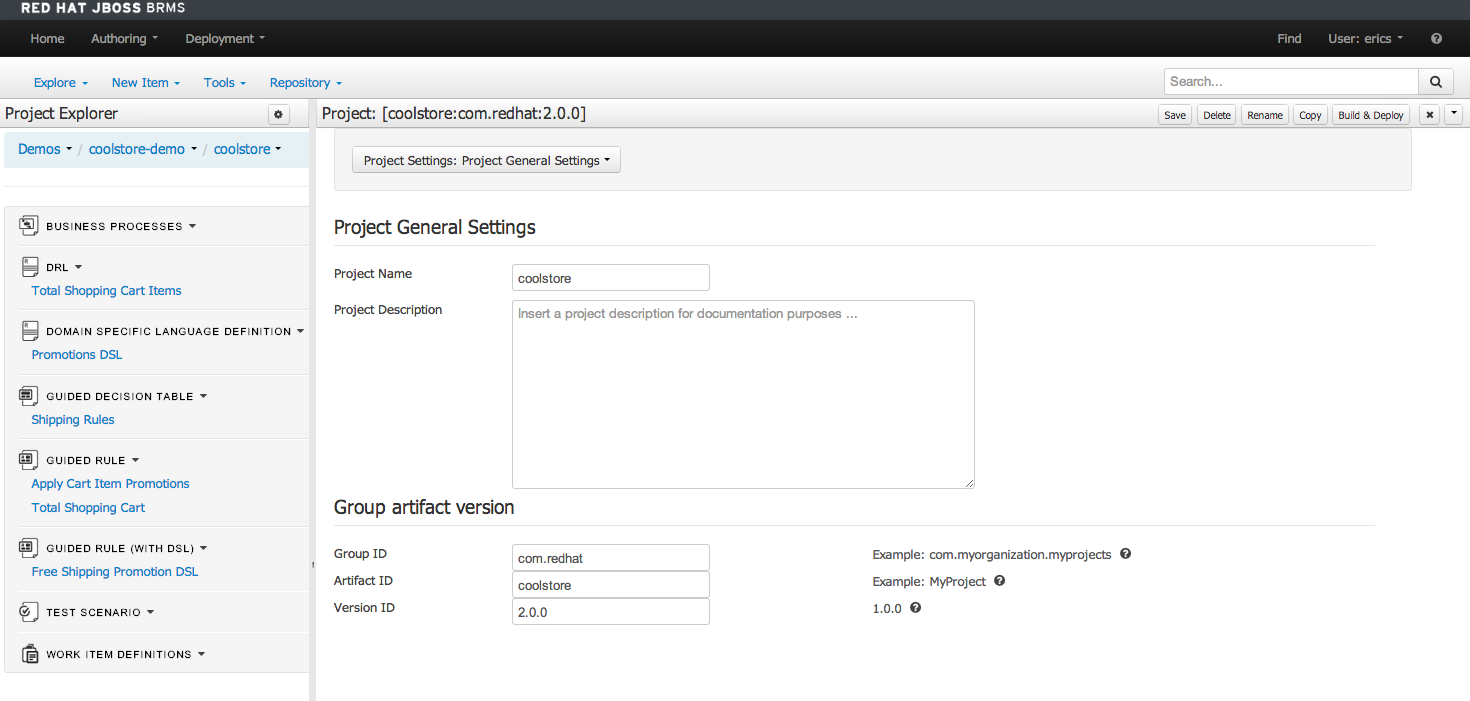Open the Tools menu
The height and width of the screenshot is (701, 1470).
pyautogui.click(x=225, y=83)
